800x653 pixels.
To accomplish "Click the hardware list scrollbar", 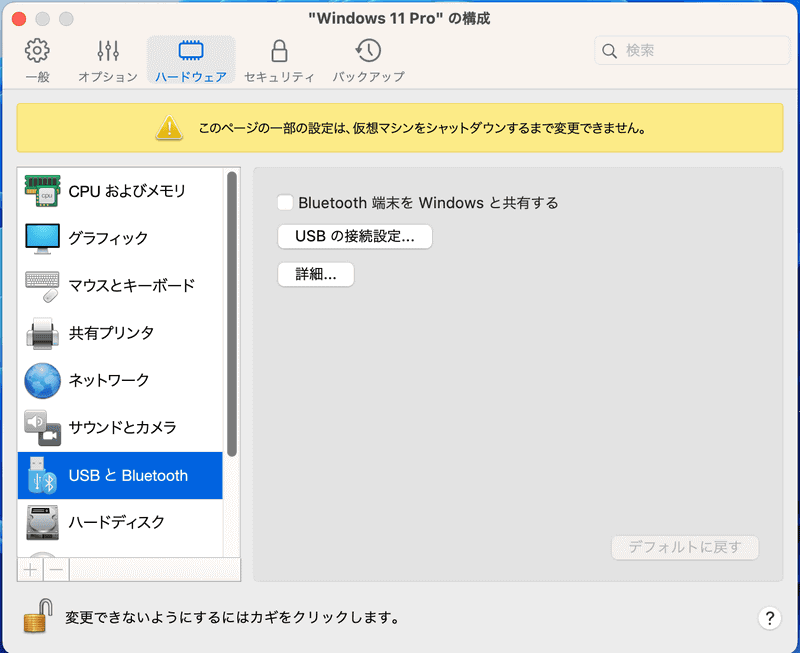I will click(x=232, y=314).
